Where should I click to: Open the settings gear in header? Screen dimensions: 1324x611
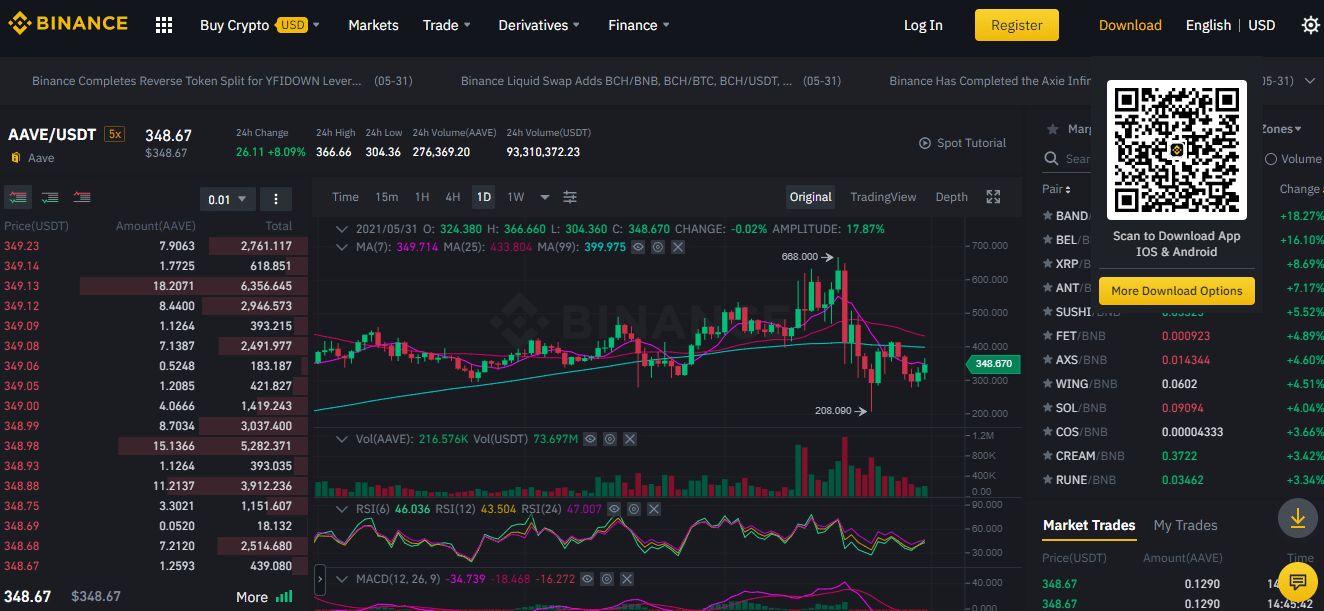1310,25
